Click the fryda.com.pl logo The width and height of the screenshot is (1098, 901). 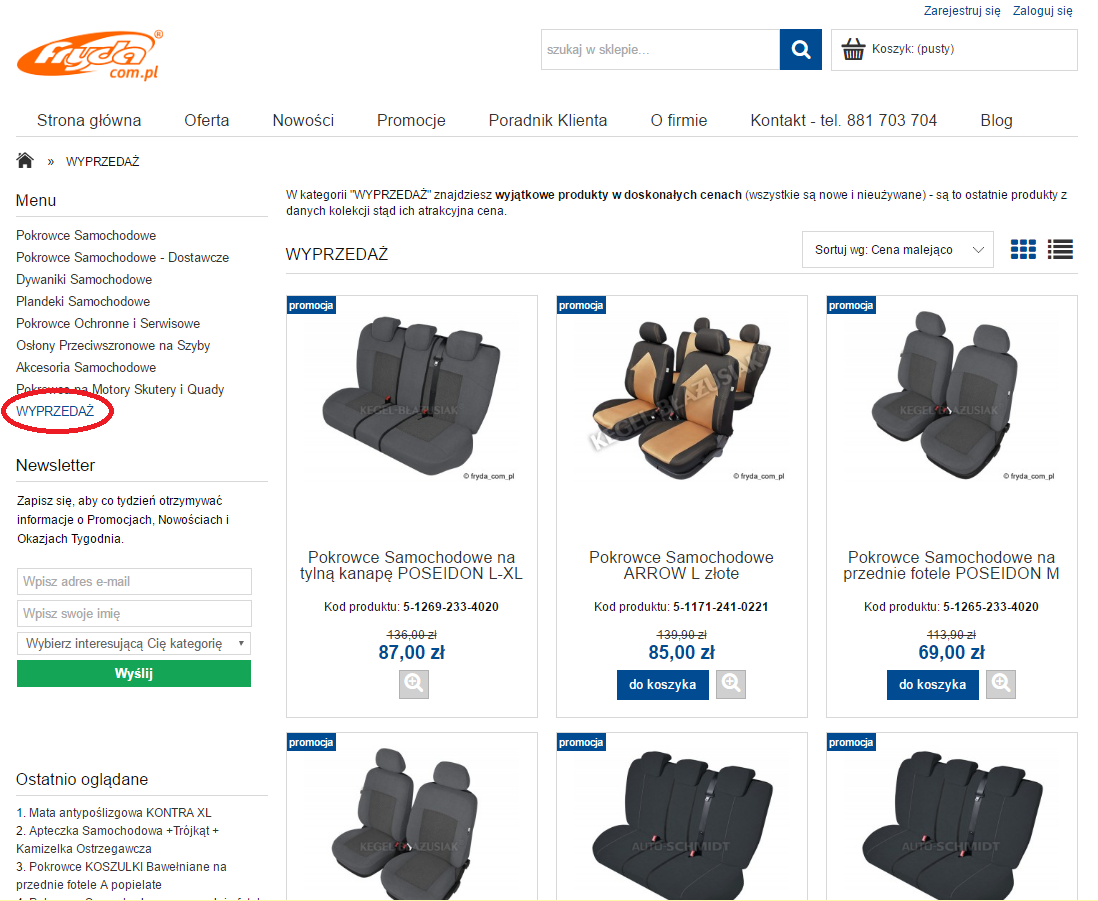point(90,55)
